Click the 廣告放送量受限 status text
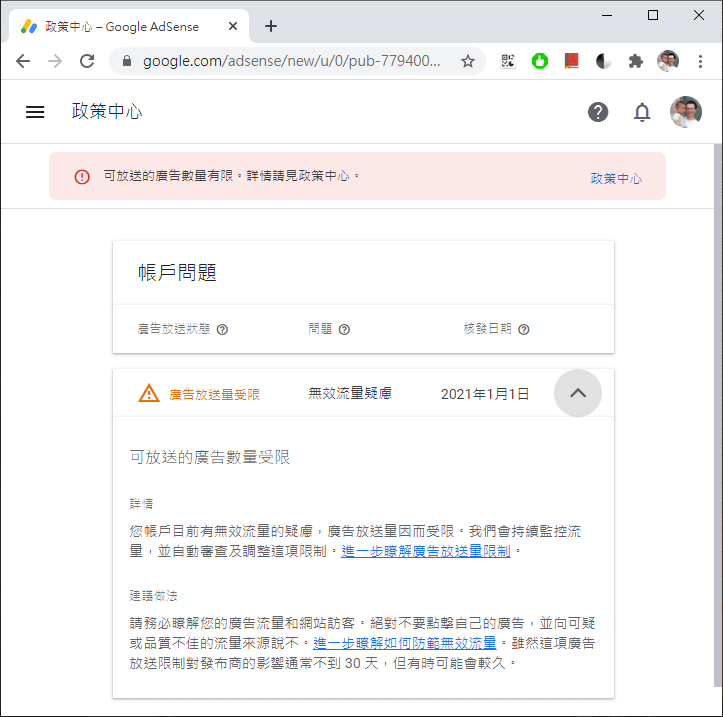 click(214, 395)
